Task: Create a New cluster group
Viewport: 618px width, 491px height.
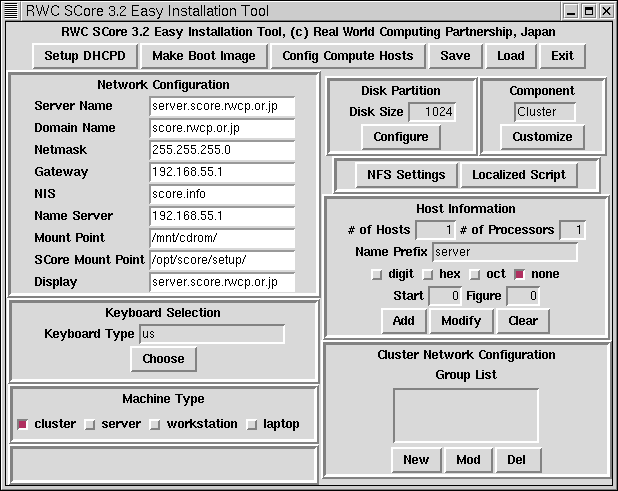Action: [x=416, y=460]
